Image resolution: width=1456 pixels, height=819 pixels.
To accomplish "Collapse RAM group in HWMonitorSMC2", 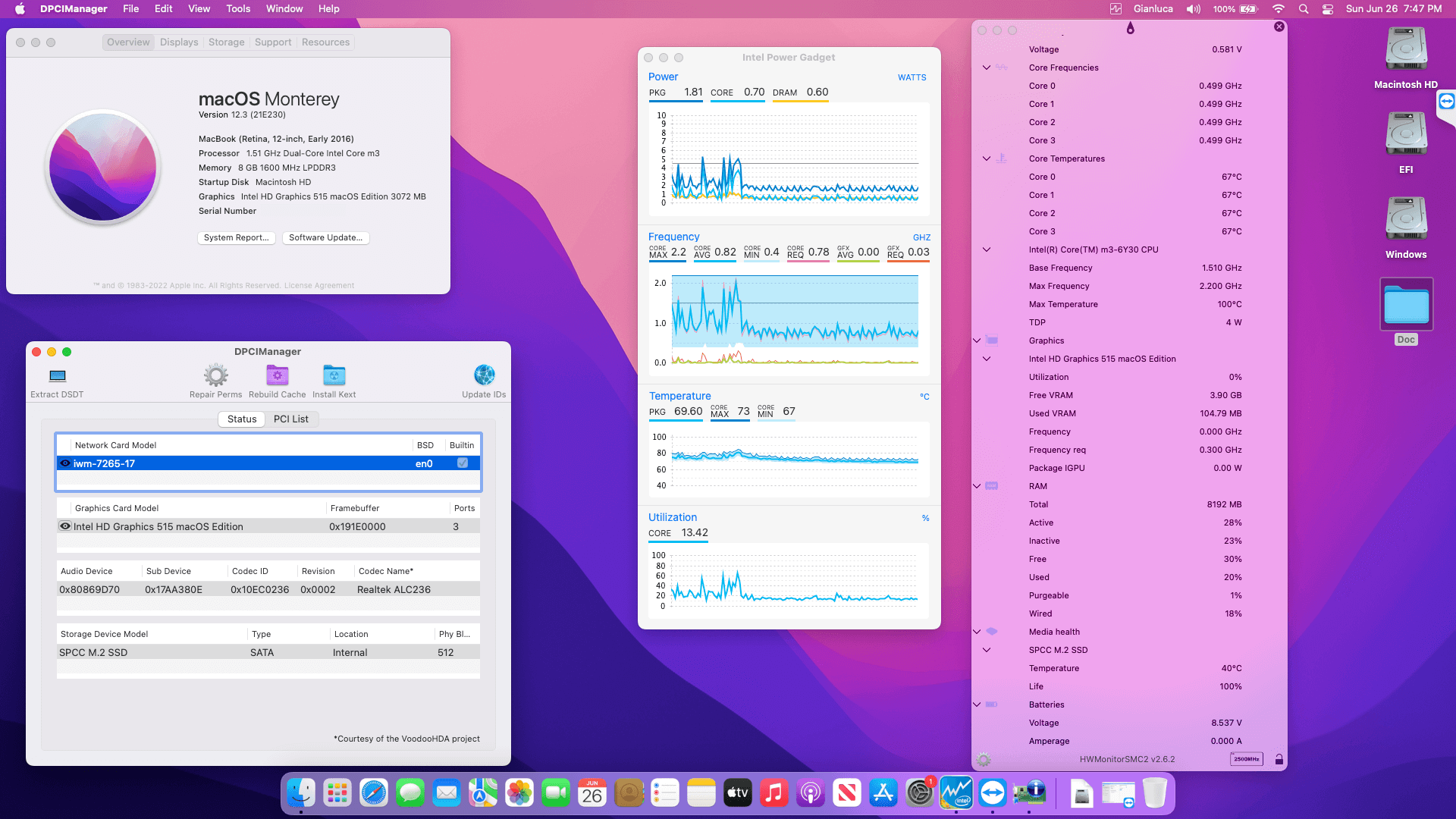I will point(977,486).
